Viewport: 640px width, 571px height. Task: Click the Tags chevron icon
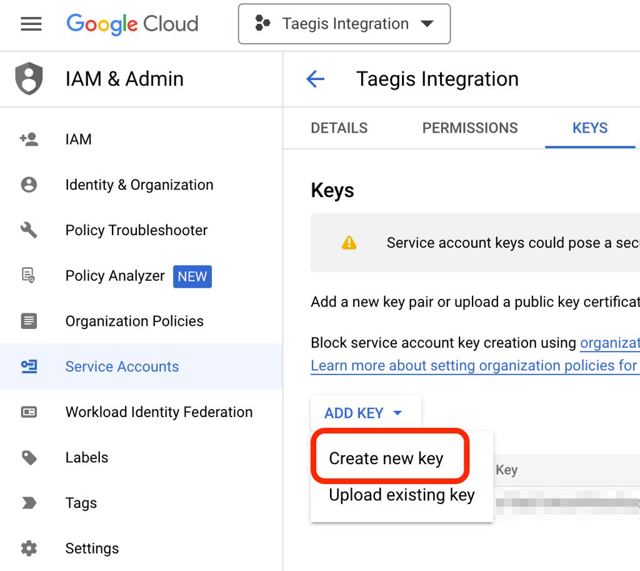click(x=29, y=503)
